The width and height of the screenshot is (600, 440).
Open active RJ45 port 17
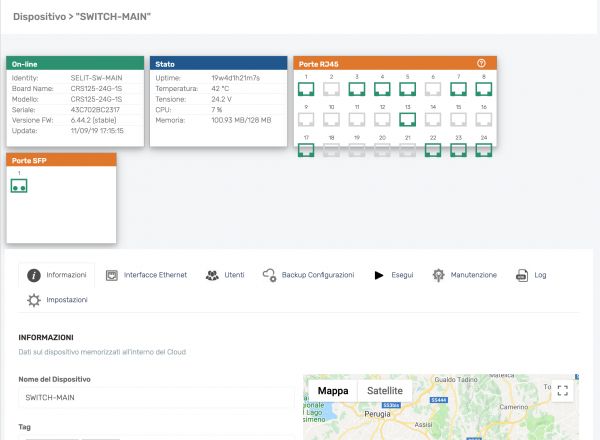coord(306,150)
